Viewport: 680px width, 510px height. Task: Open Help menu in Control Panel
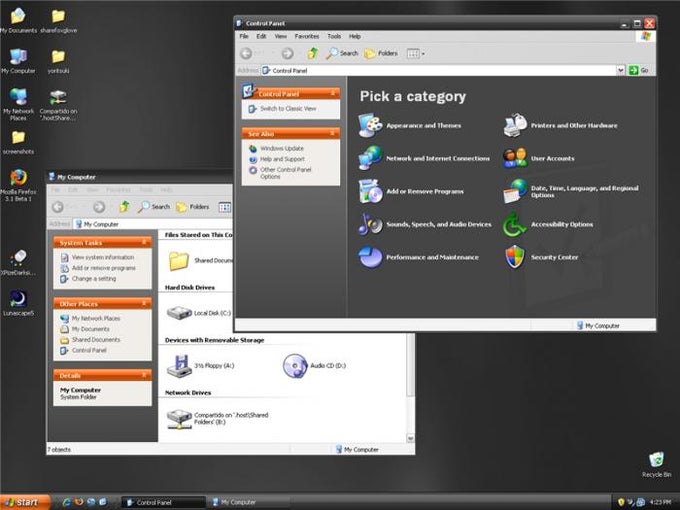(355, 36)
